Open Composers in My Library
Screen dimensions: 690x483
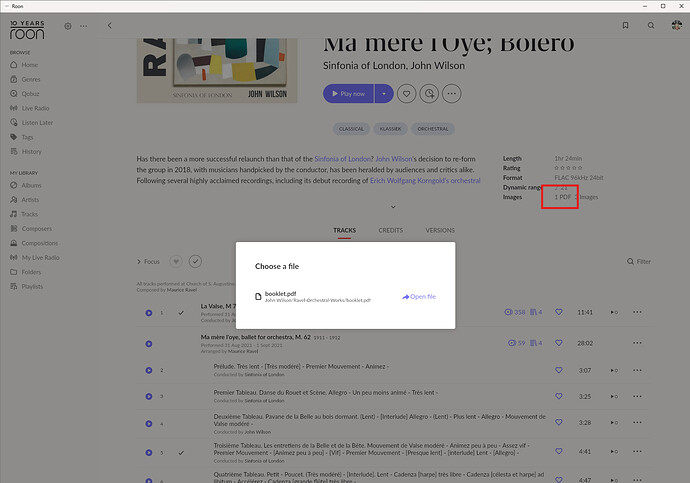pyautogui.click(x=31, y=229)
